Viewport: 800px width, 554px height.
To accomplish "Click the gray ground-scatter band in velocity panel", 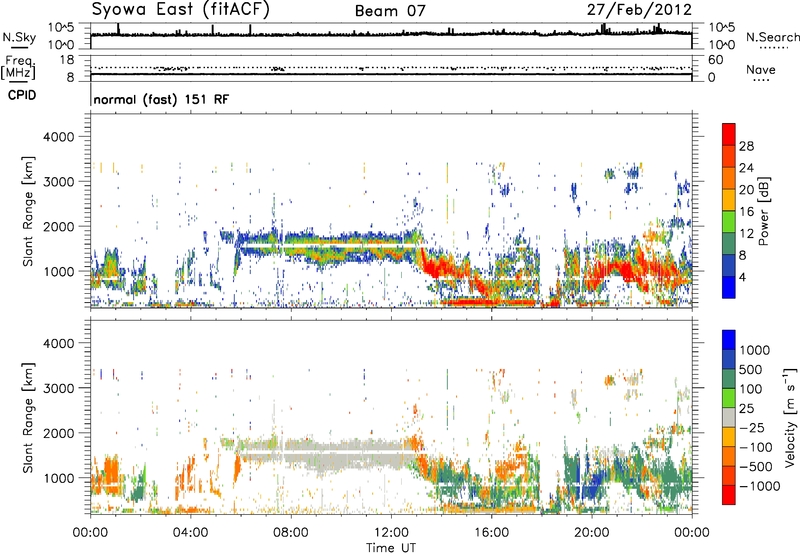I will 327,453.
